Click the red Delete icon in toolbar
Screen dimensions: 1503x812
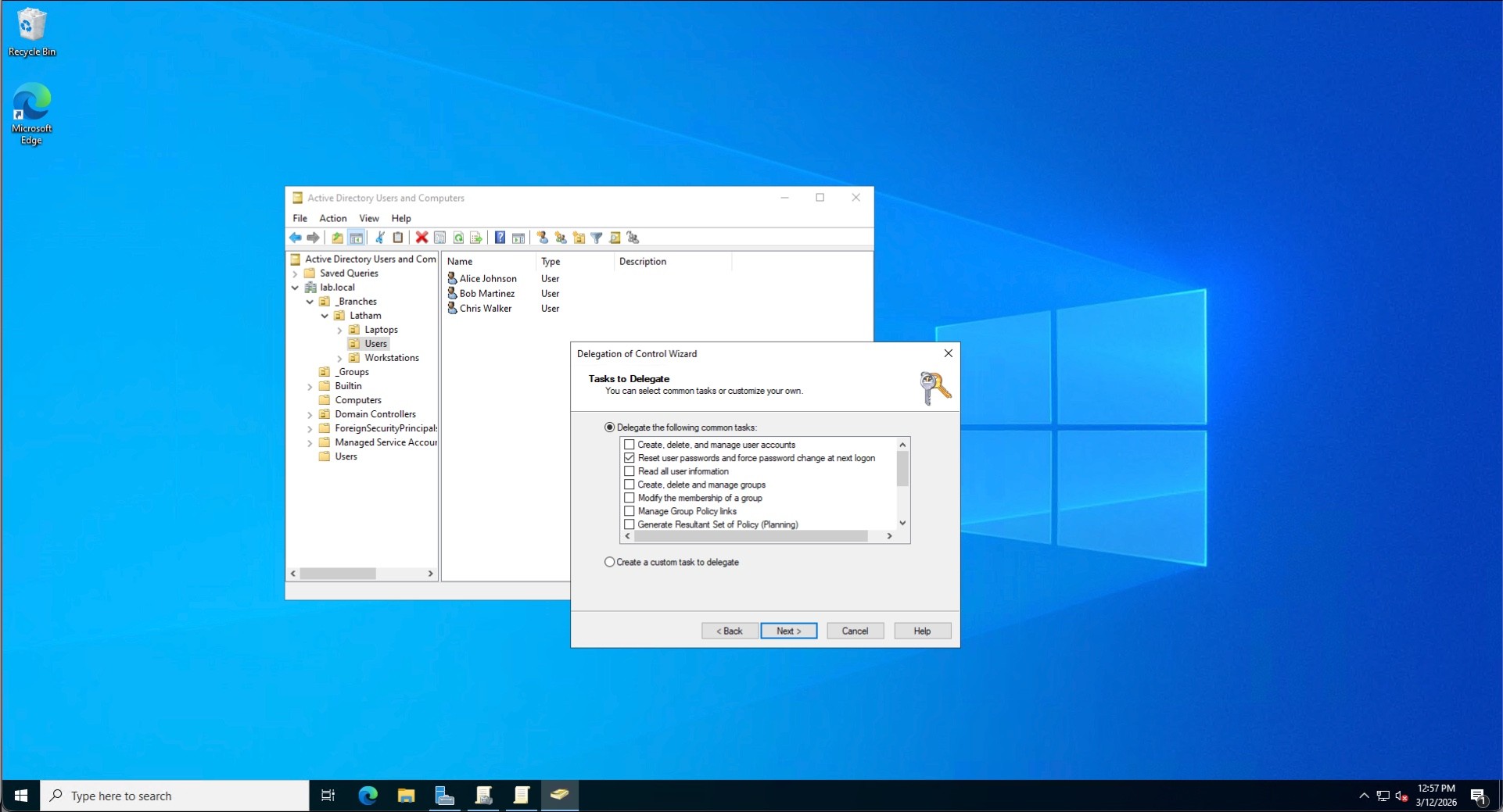421,238
